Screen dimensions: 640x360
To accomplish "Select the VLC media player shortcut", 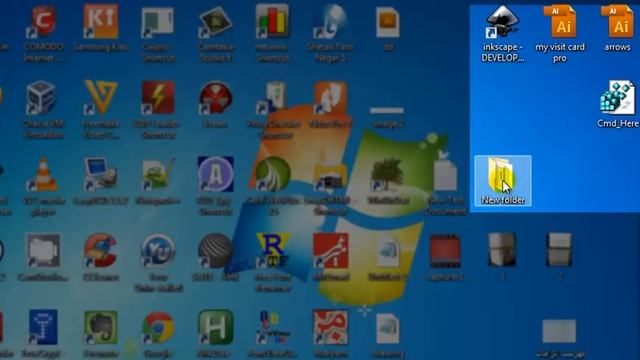I will coord(43,186).
